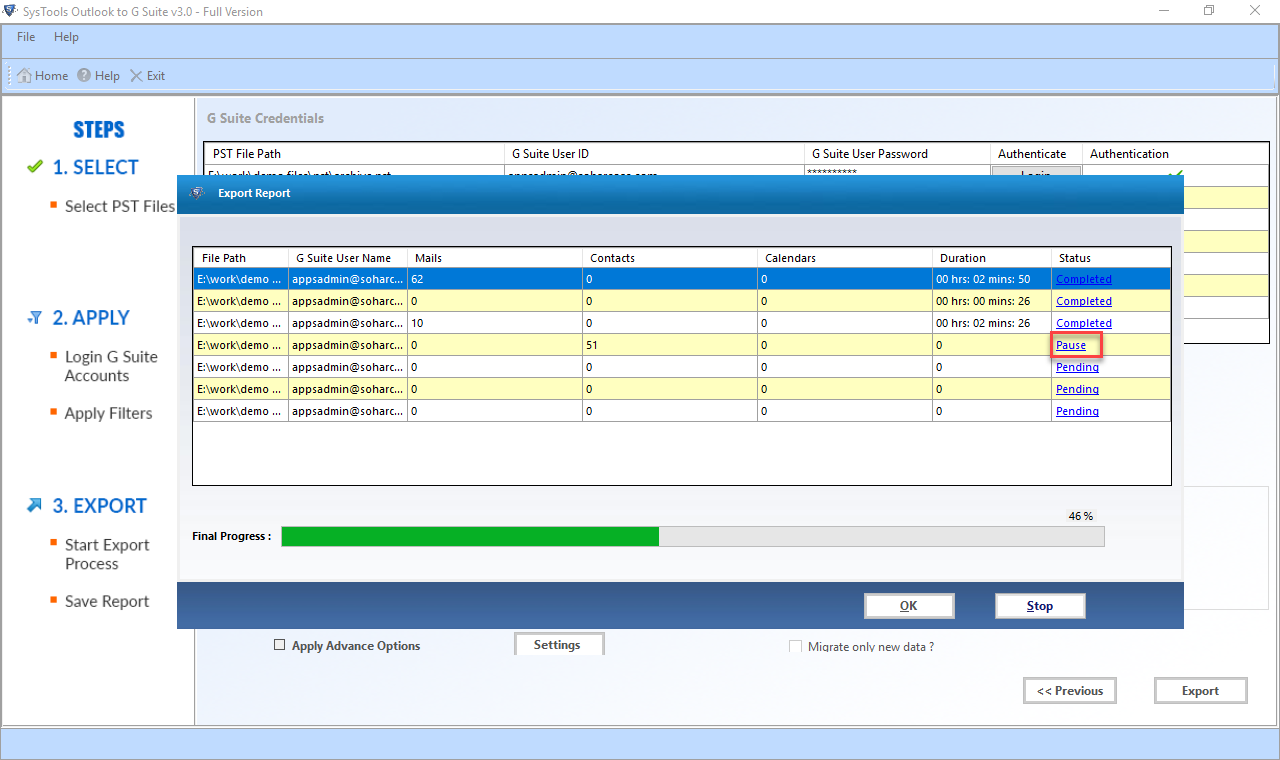Open the Help toolbar icon
The width and height of the screenshot is (1280, 760).
[x=84, y=76]
